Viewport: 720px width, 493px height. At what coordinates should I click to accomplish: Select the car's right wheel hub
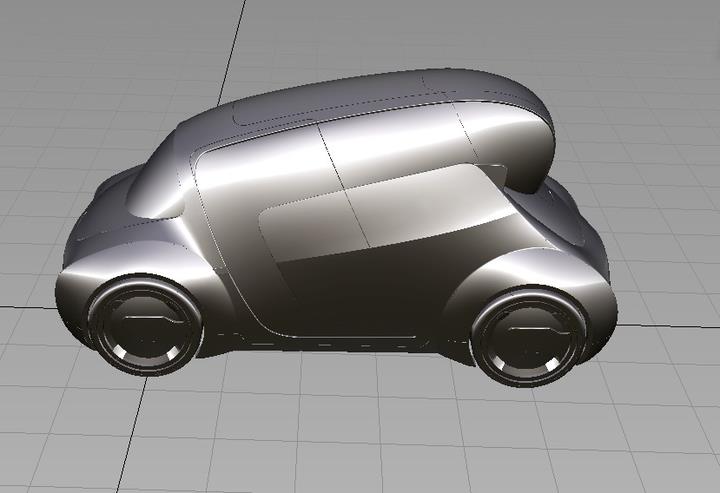526,339
